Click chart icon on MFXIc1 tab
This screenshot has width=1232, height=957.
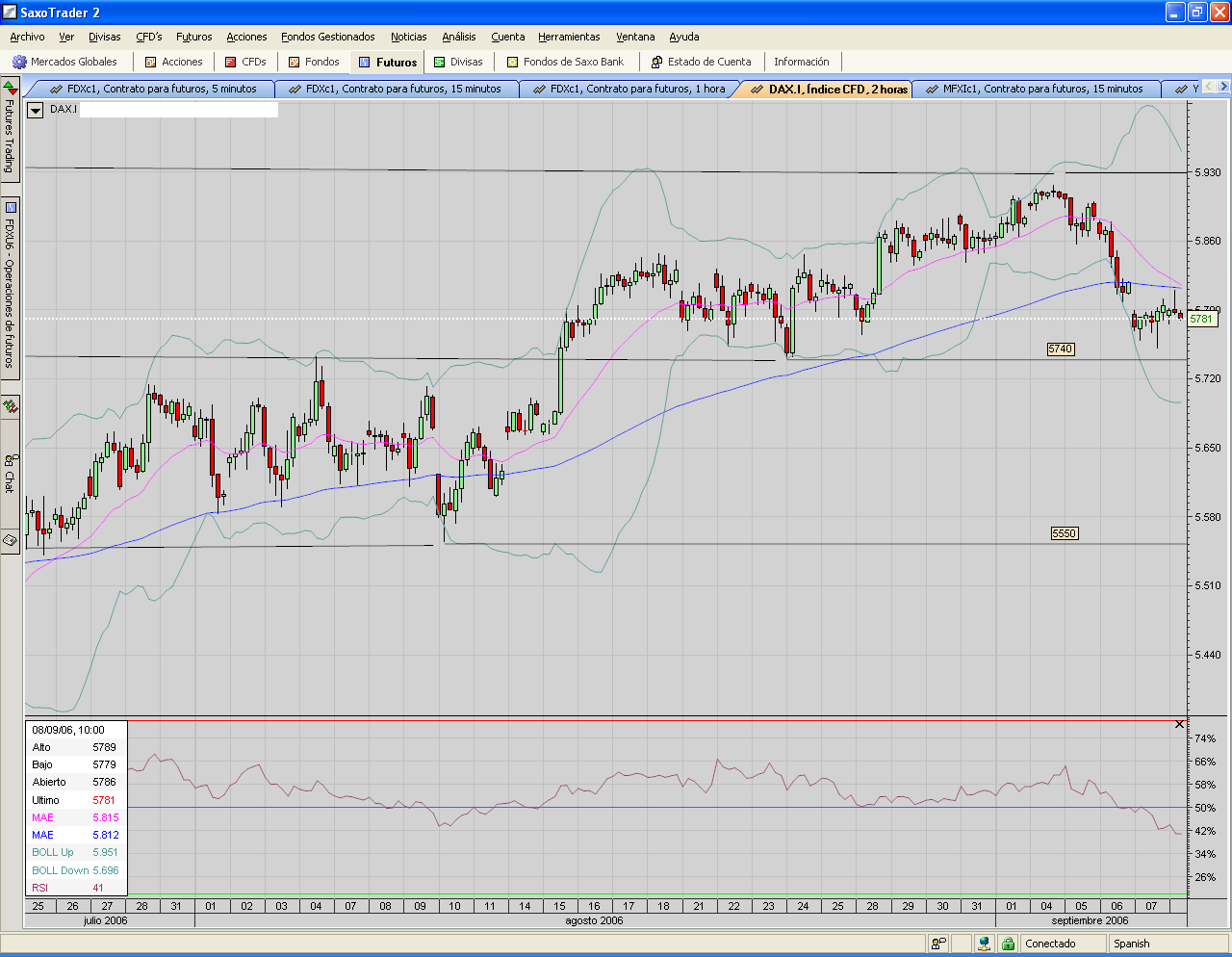[932, 89]
